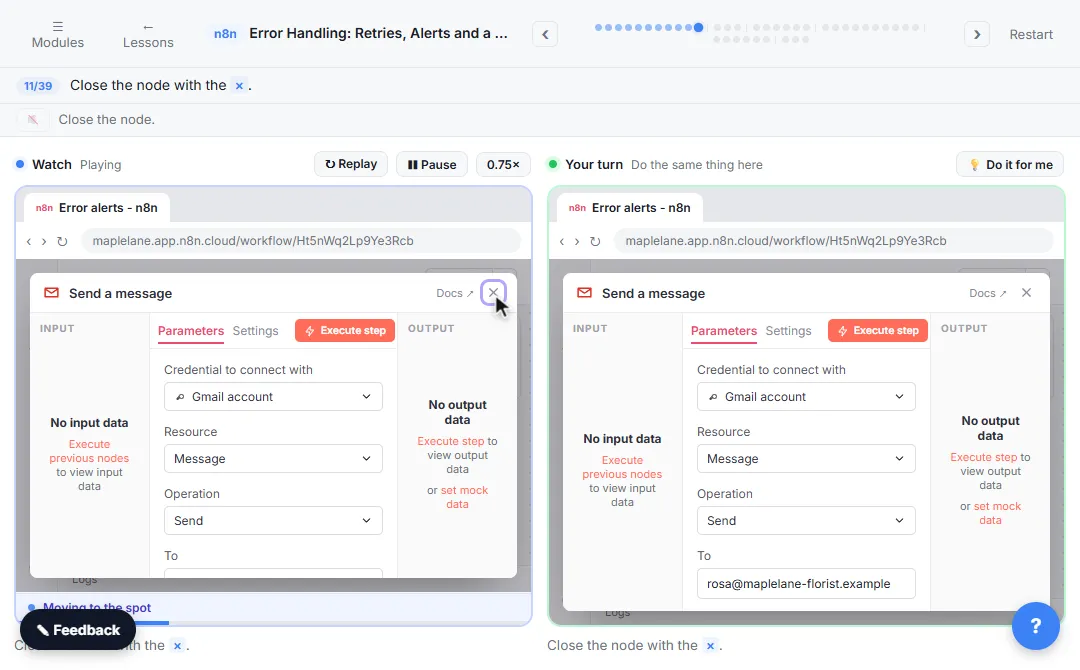This screenshot has width=1080, height=670.
Task: Restart the lesson
Action: (x=1030, y=34)
